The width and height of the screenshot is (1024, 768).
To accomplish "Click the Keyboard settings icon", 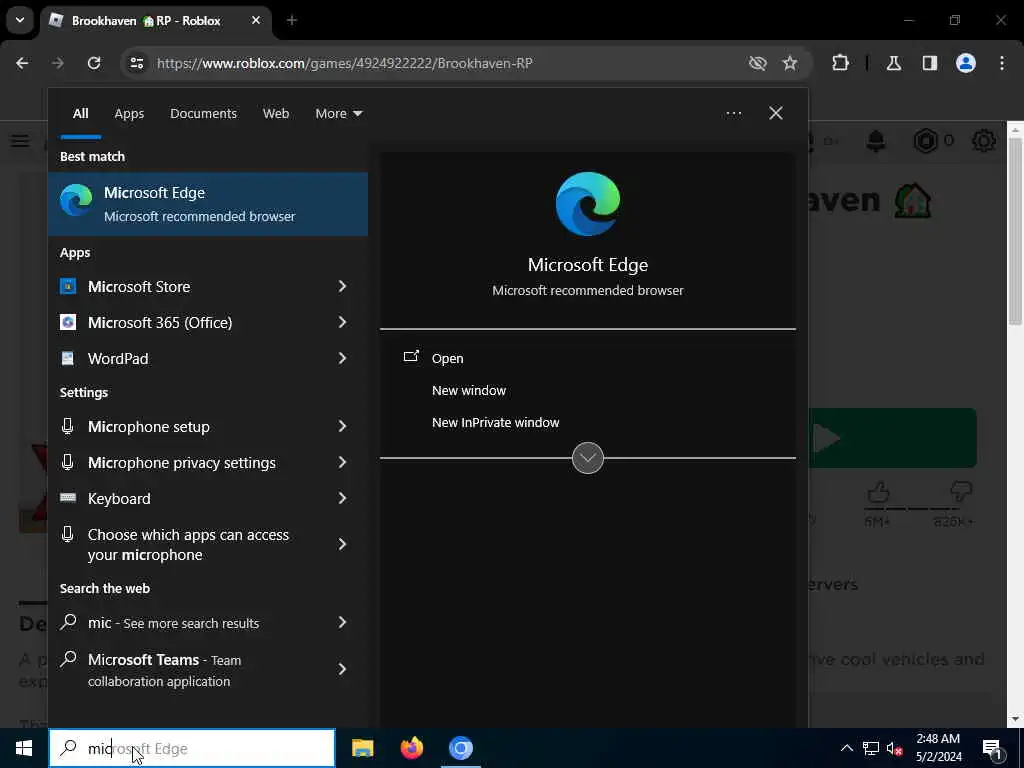I will (68, 498).
